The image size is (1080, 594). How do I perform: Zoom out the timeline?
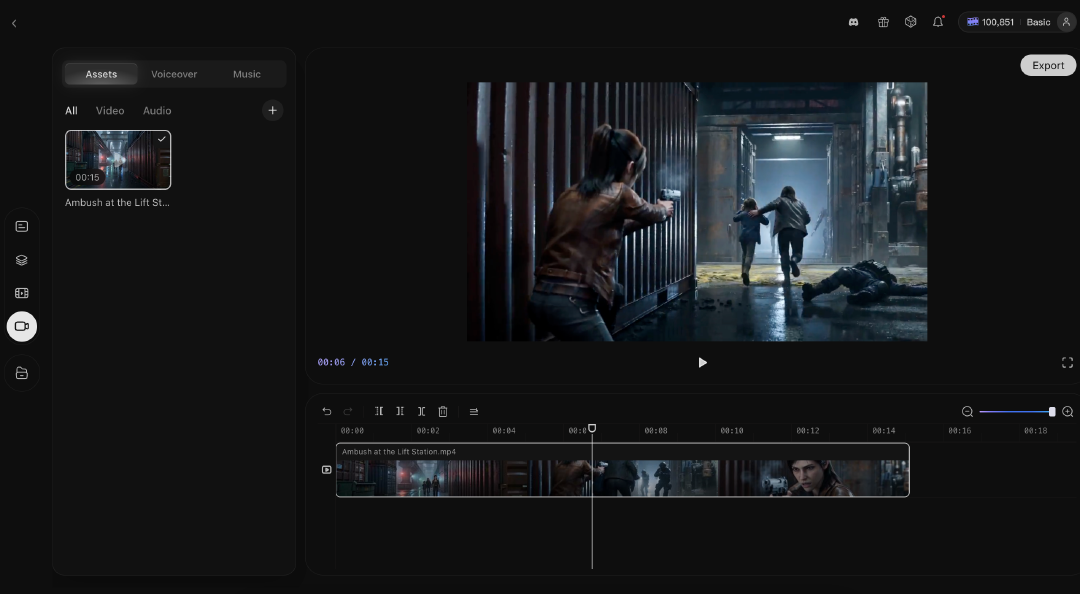pos(967,411)
